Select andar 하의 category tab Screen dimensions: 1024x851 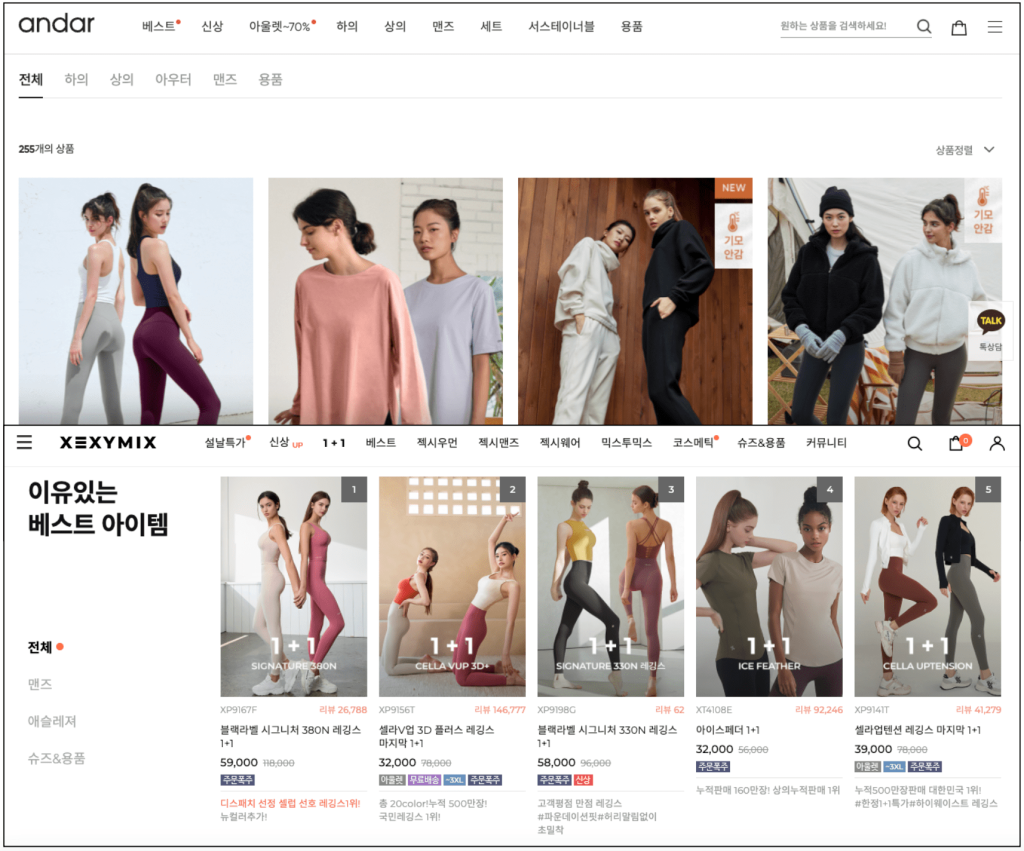coord(76,80)
